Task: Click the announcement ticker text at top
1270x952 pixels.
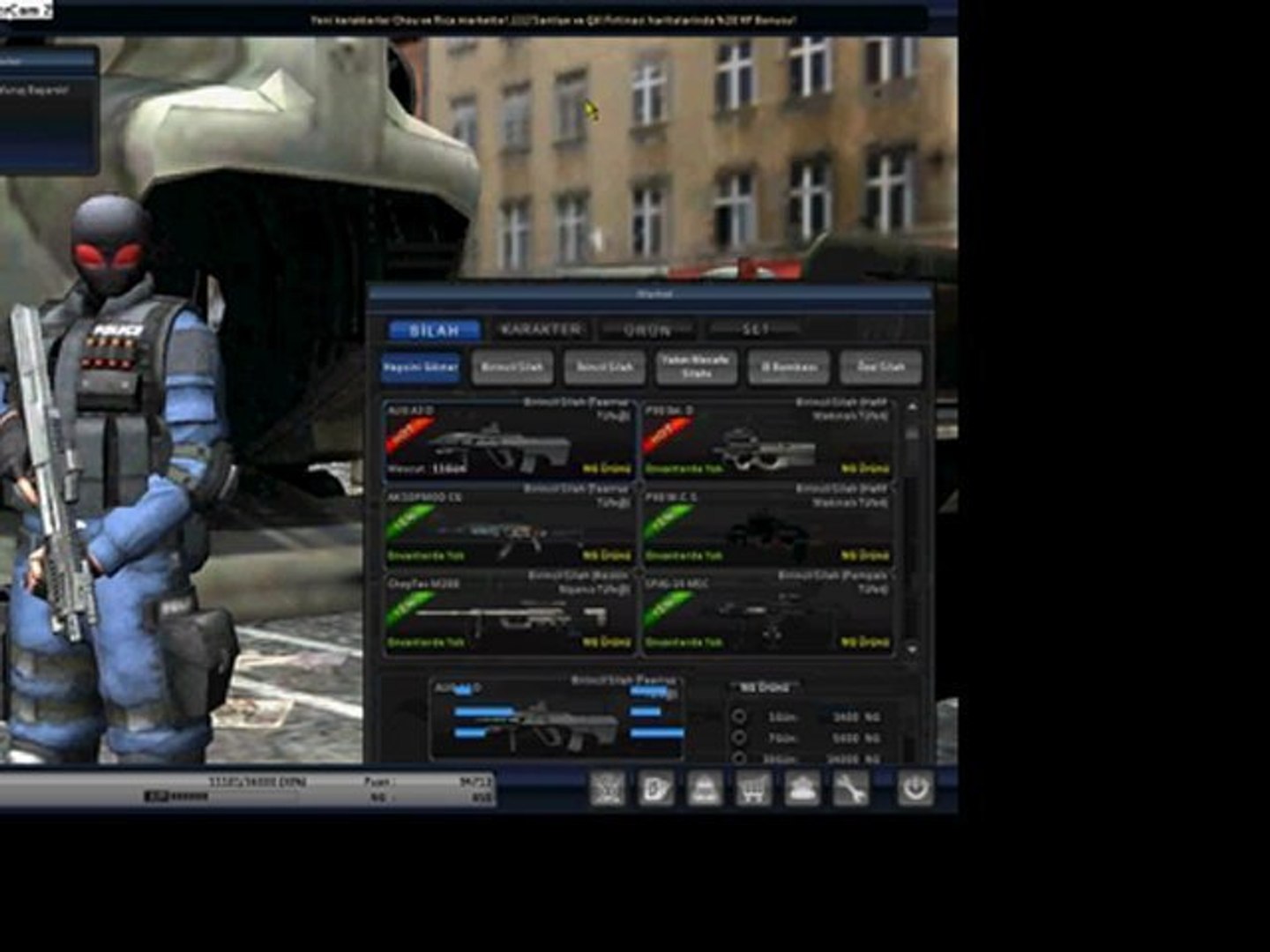Action: (554, 19)
